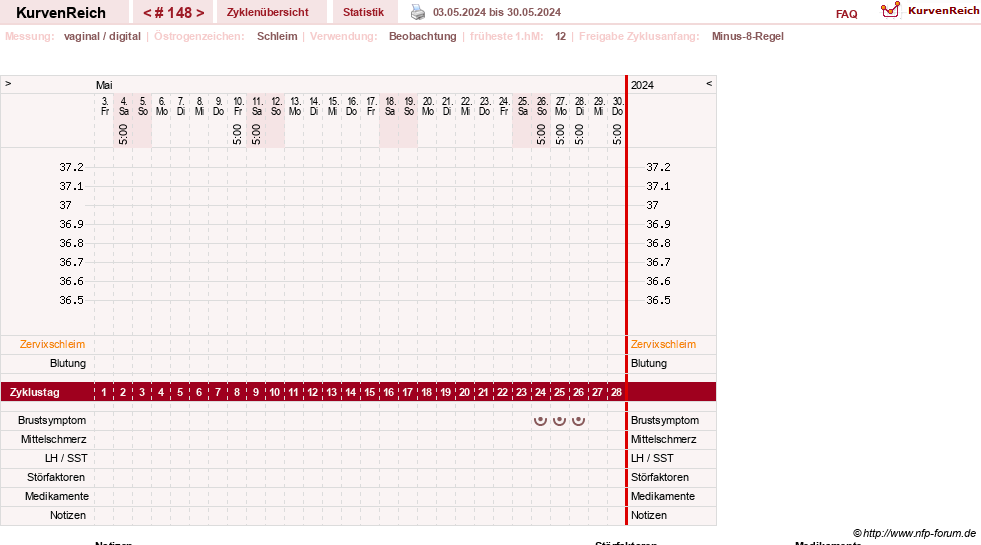981x545 pixels.
Task: Click the left Notizen row label
Action: coord(68,516)
